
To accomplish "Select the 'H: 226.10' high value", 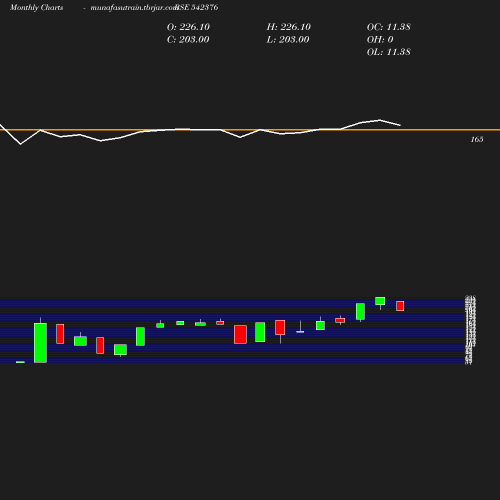I will click(289, 27).
